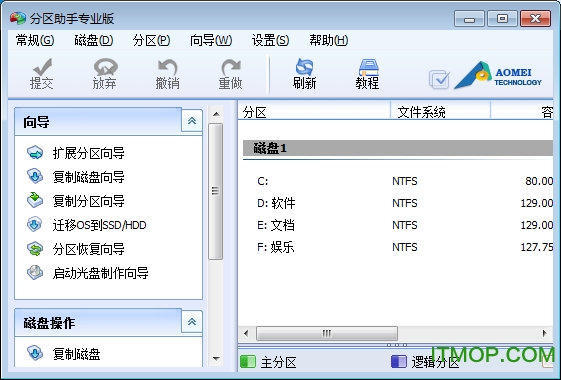Click the checkmark icon beside AOMEI logo
The image size is (561, 380).
click(439, 79)
